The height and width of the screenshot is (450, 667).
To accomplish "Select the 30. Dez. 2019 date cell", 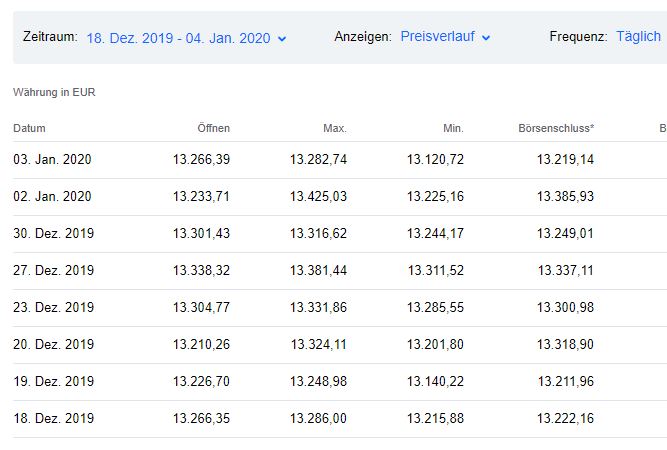I will click(53, 233).
